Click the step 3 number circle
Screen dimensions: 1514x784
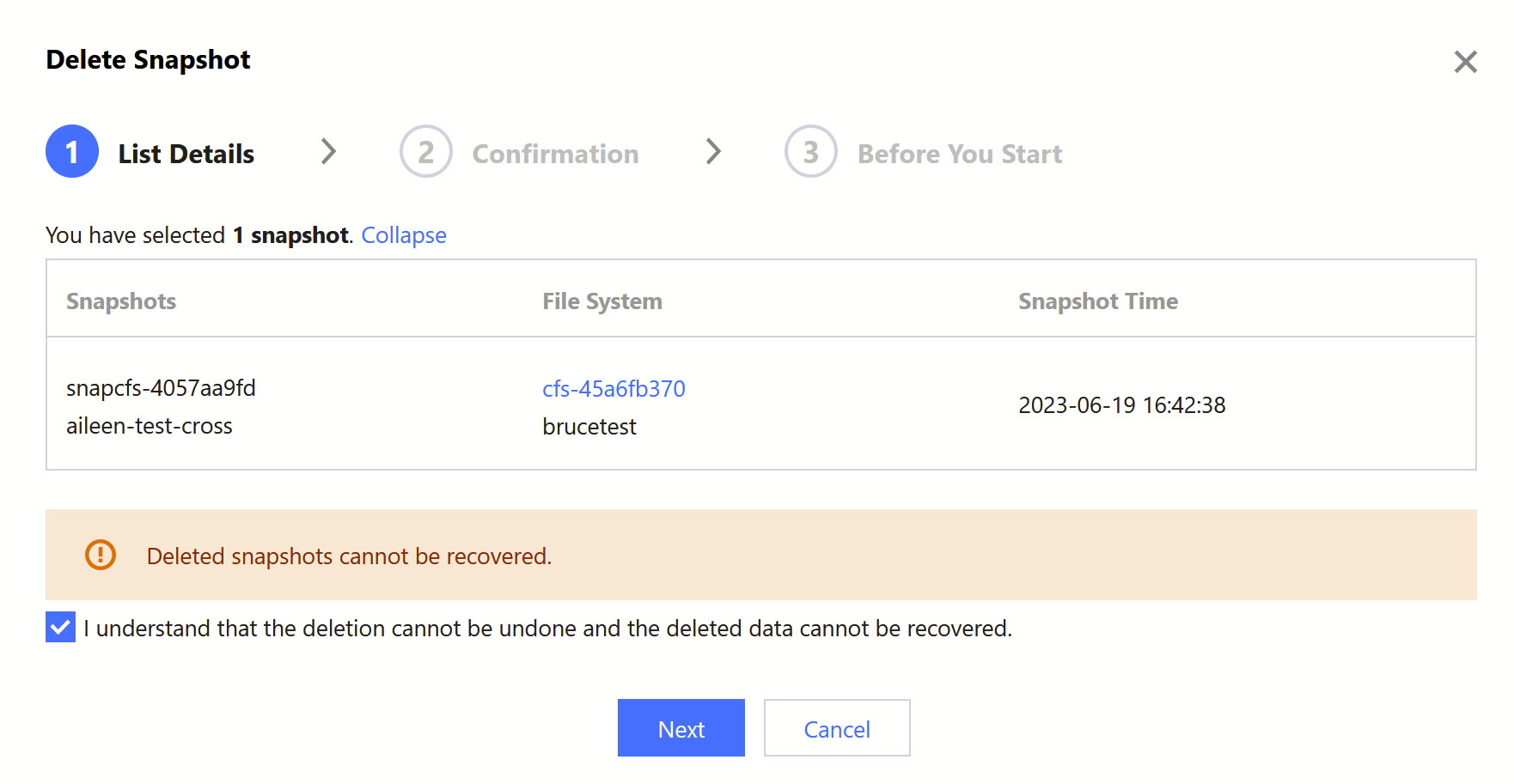[810, 152]
